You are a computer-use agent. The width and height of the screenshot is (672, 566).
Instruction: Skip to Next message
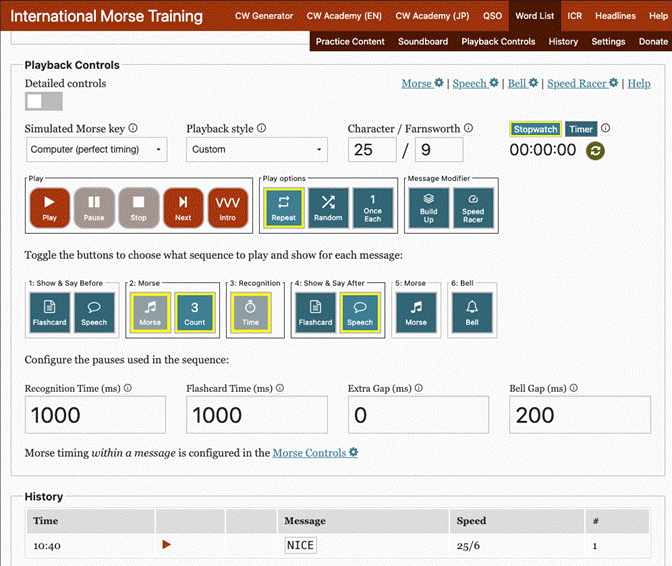click(183, 207)
